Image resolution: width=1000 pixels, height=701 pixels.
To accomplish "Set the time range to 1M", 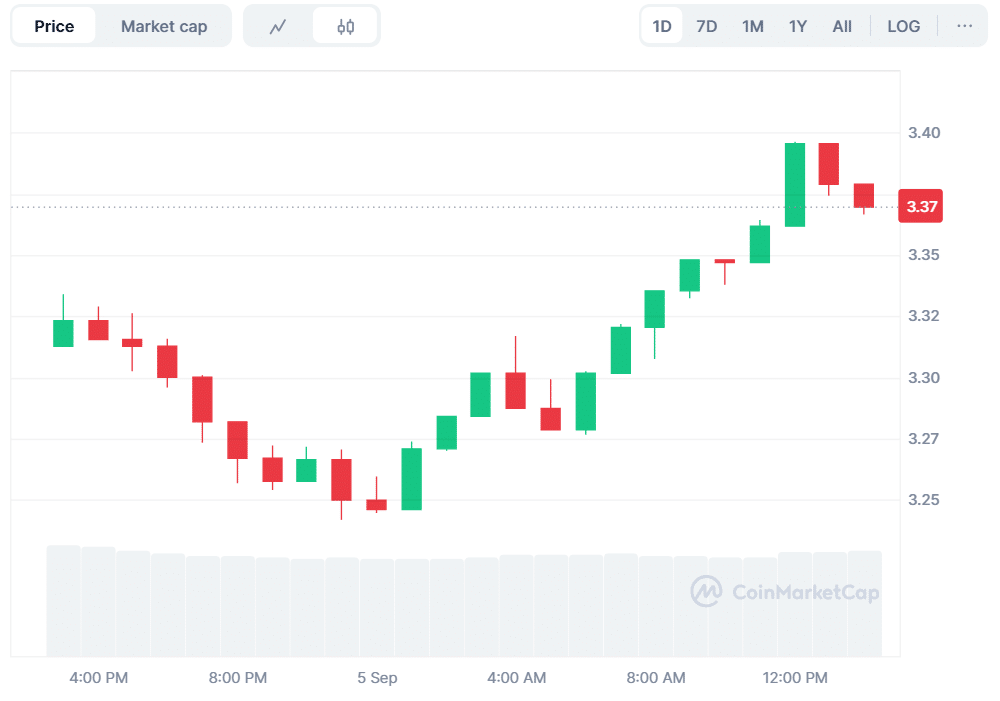I will coord(752,27).
